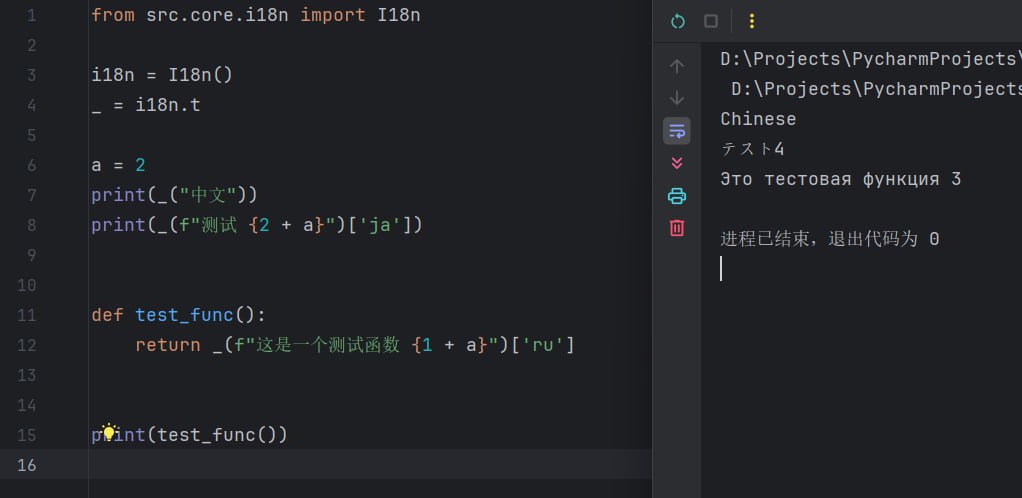Click 'src.core.i18n' module path
Image resolution: width=1022 pixels, height=498 pixels.
point(217,15)
